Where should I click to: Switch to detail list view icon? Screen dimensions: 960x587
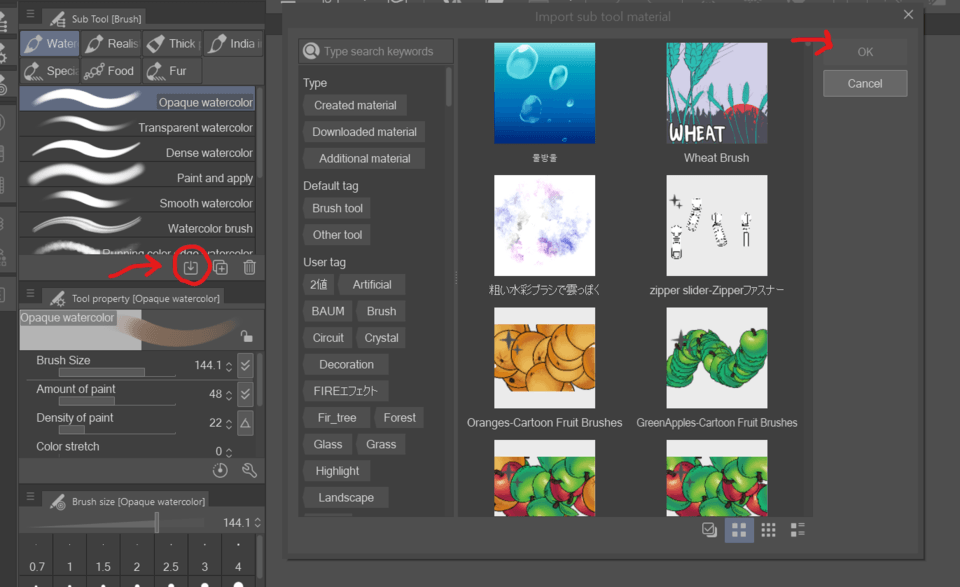pyautogui.click(x=797, y=530)
